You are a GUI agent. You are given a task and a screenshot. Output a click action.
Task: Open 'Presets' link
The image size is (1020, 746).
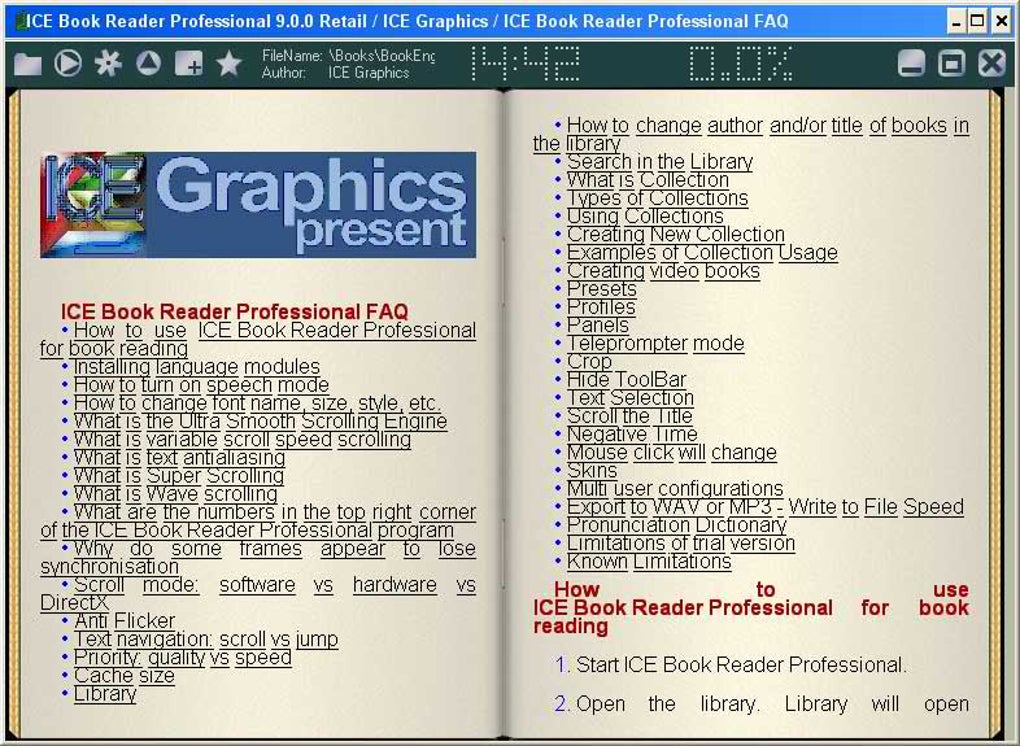pyautogui.click(x=602, y=289)
